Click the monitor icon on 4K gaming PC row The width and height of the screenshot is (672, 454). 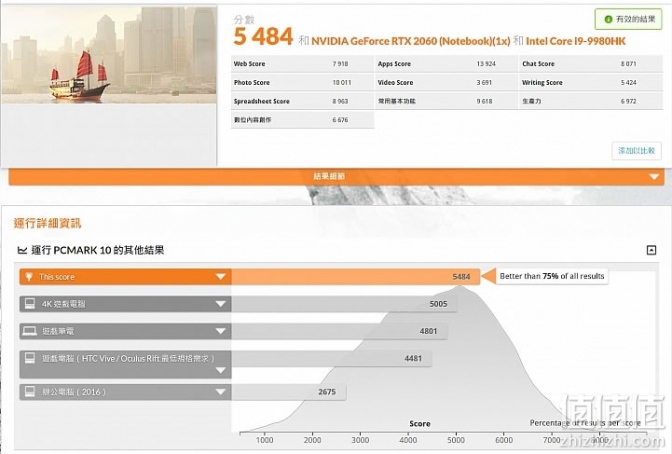pyautogui.click(x=30, y=304)
